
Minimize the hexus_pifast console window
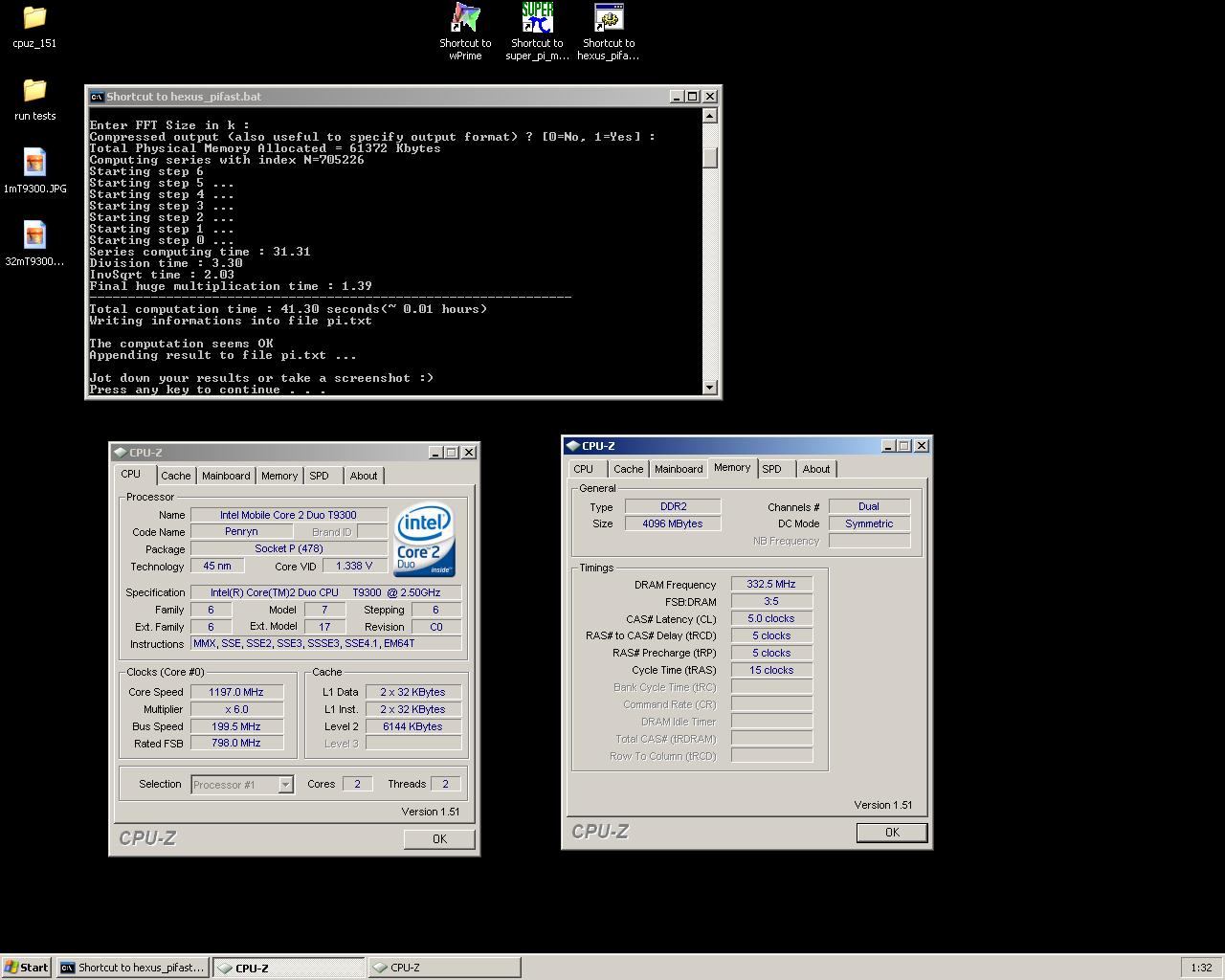677,97
